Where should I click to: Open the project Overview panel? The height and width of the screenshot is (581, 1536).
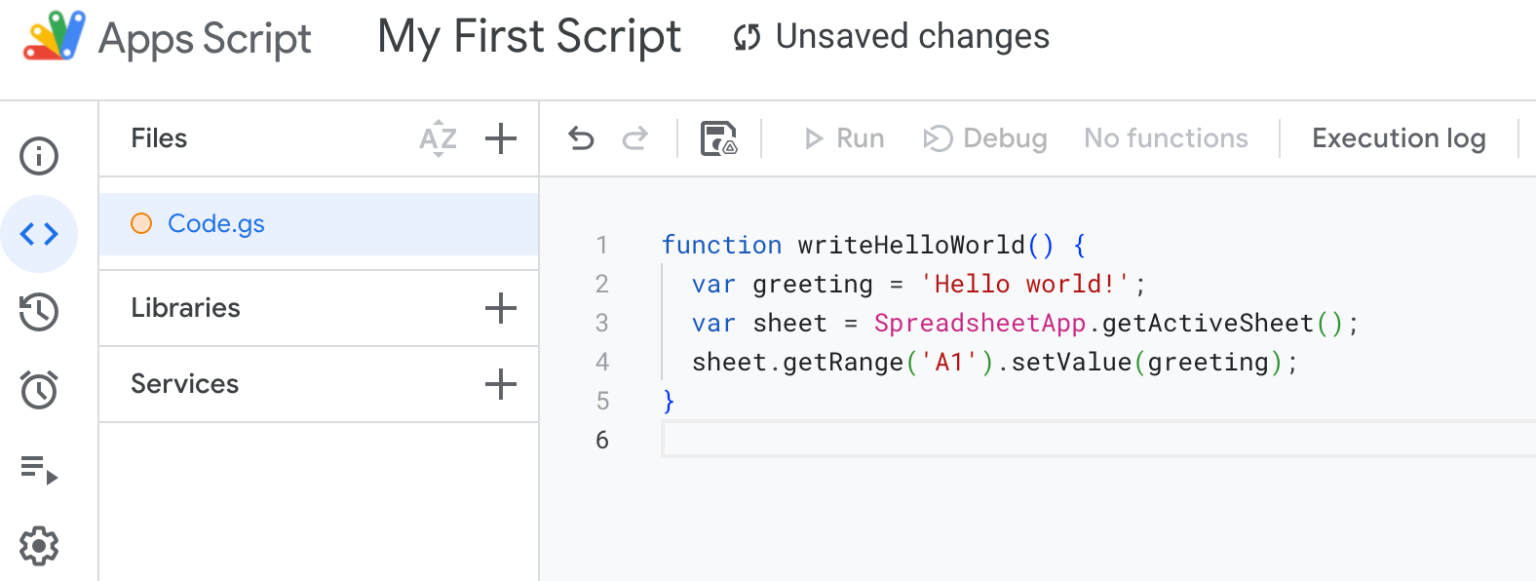(40, 155)
